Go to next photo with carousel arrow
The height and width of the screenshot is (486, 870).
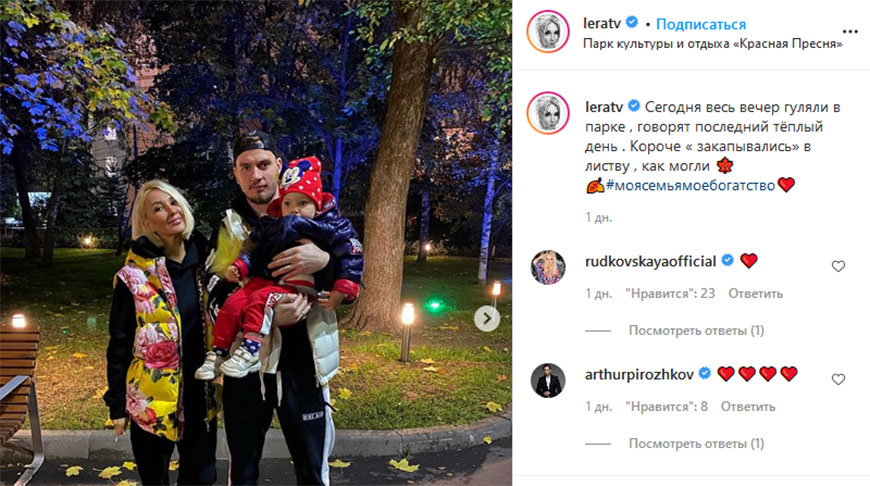(x=487, y=318)
